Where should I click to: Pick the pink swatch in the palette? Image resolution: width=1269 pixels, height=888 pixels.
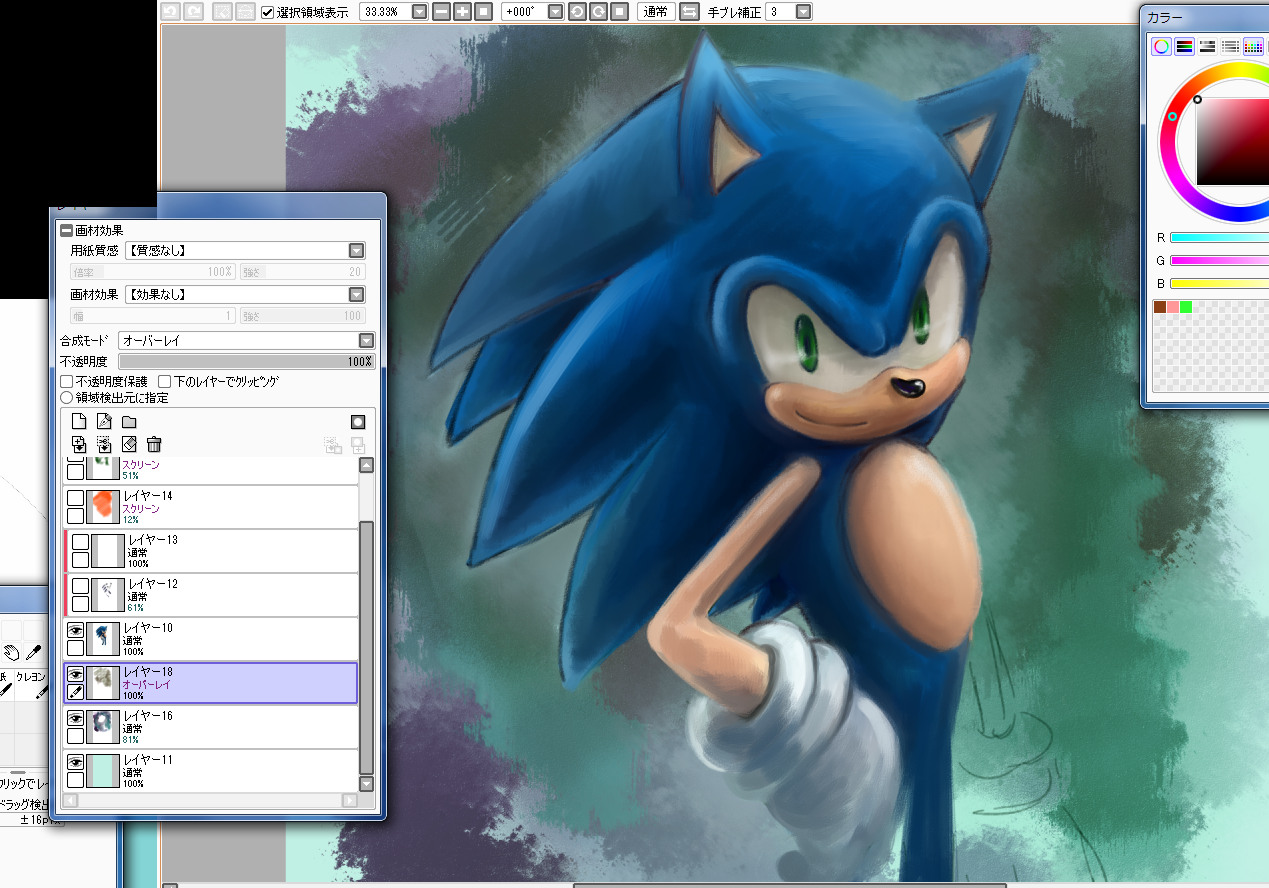click(x=1173, y=307)
